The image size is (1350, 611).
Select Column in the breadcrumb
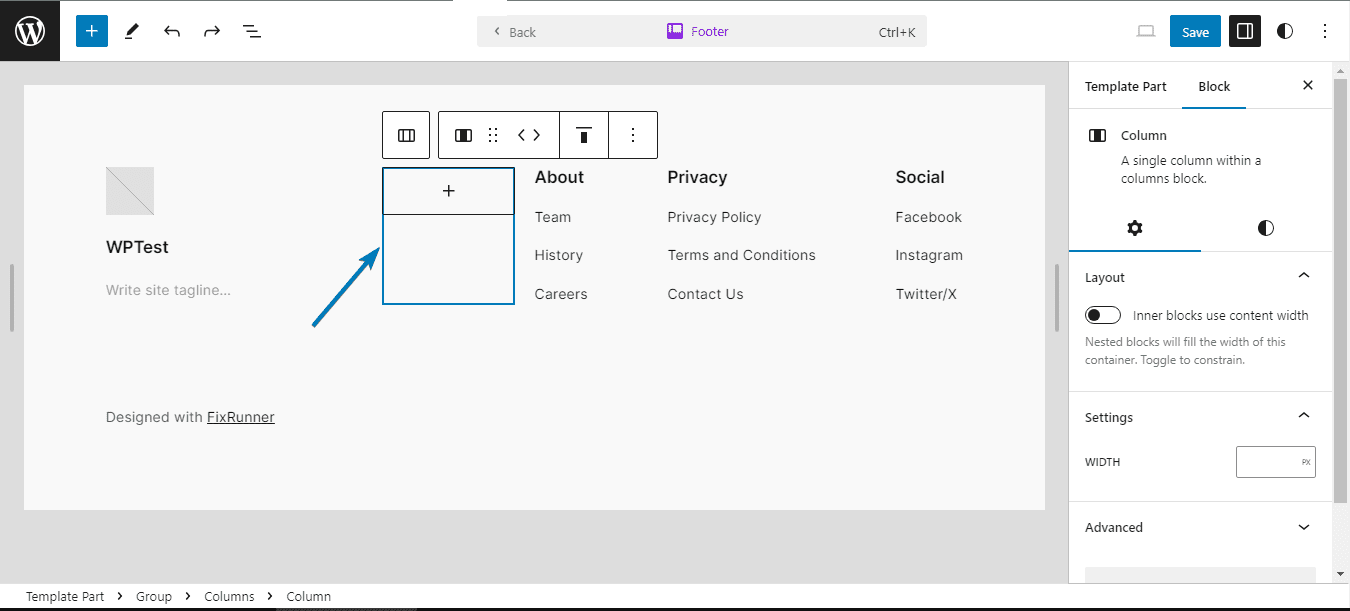(x=309, y=596)
